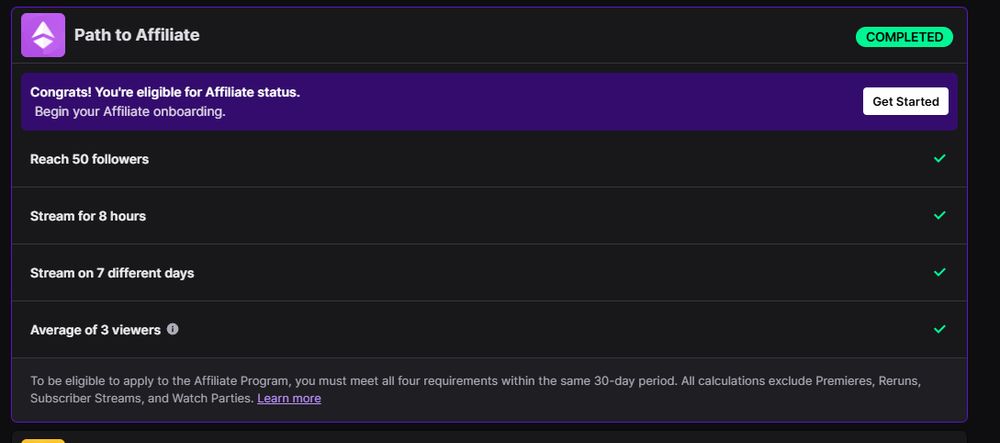Click the yellow achievement icon at the bottom
1000x443 pixels.
tap(43, 439)
